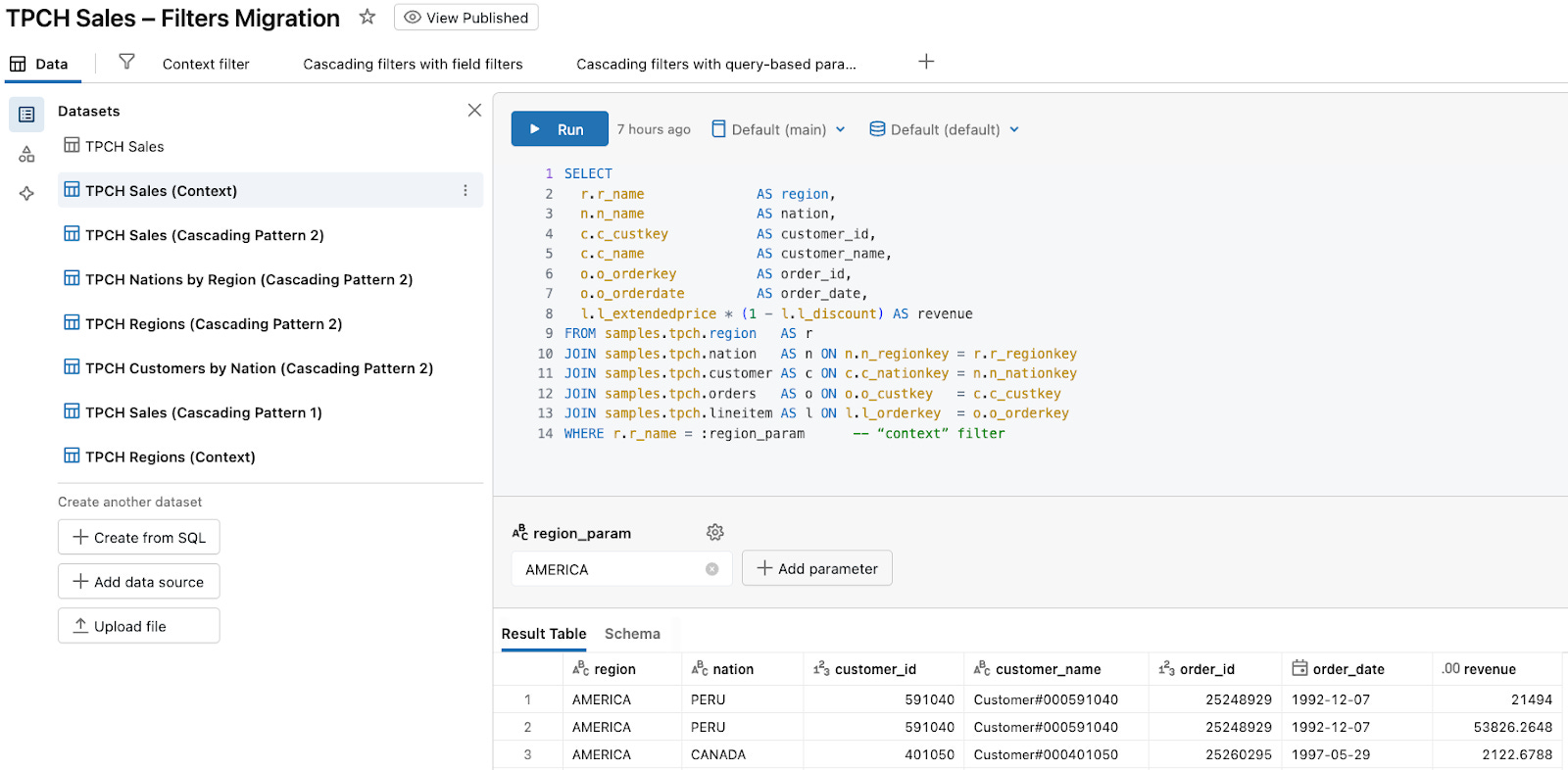Click the filter funnel icon beside Data tab
Image resolution: width=1568 pixels, height=770 pixels.
tap(126, 62)
